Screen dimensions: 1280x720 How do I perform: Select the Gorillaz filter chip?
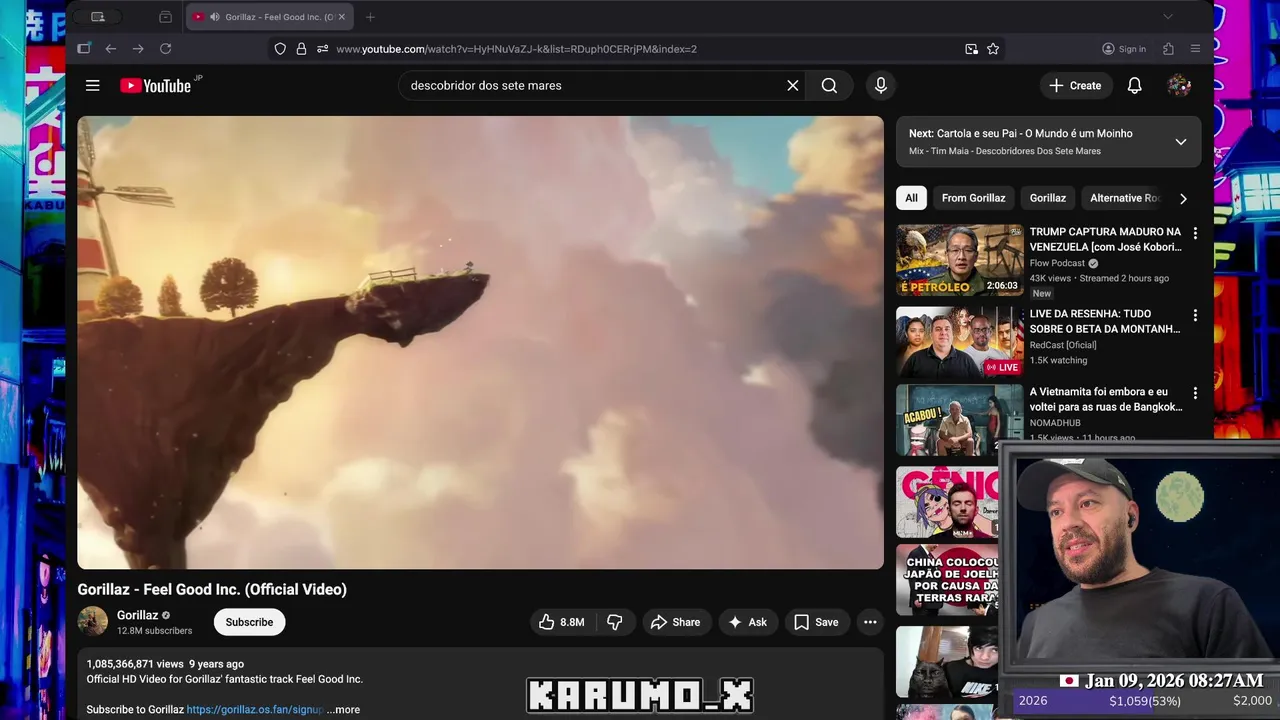pyautogui.click(x=1048, y=198)
